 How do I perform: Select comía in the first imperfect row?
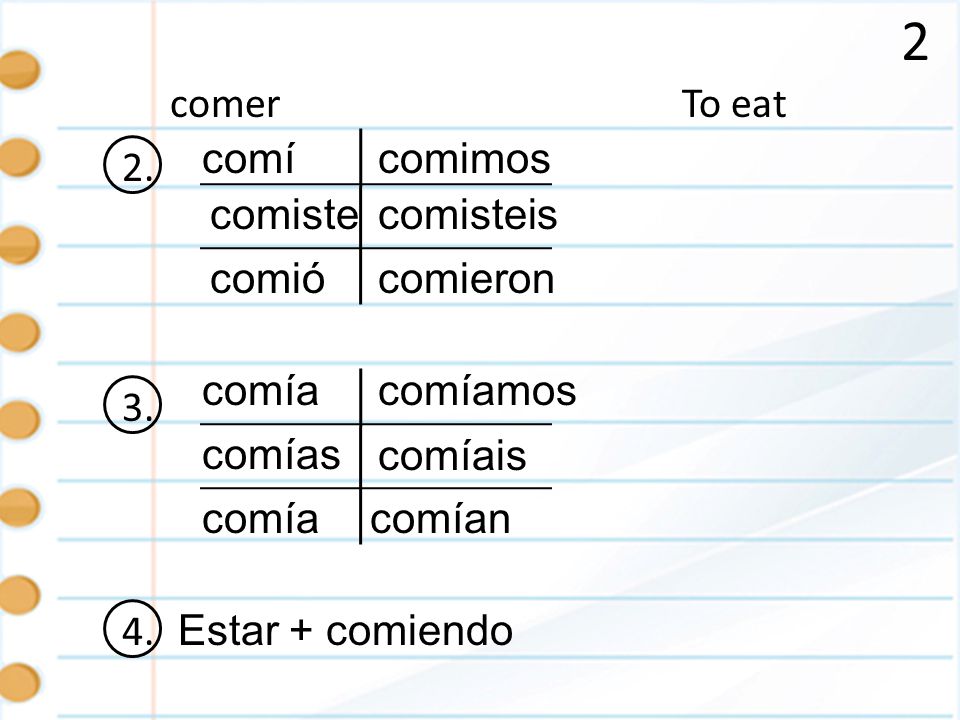(260, 391)
